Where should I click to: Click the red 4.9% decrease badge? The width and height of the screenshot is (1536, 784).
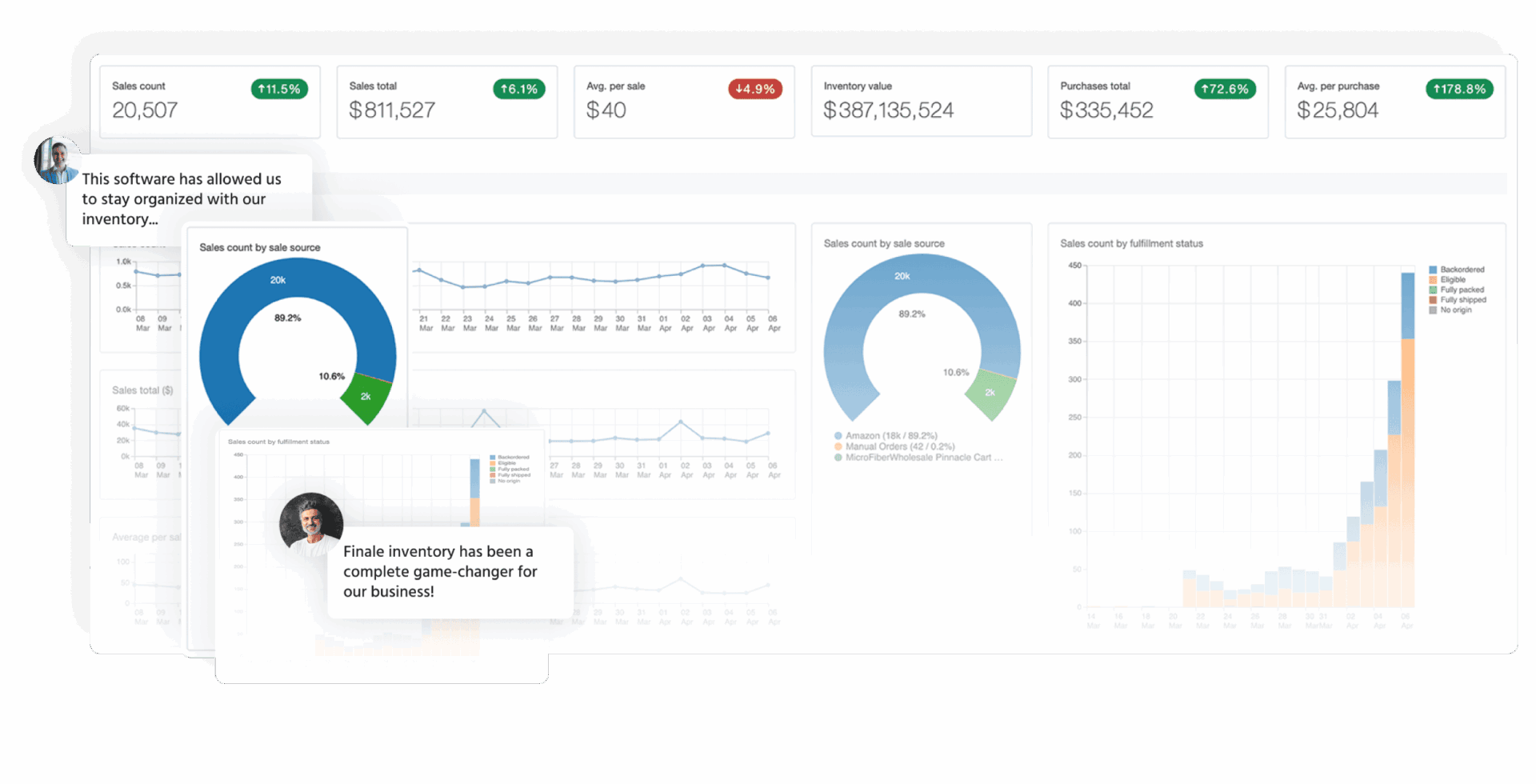[x=754, y=89]
